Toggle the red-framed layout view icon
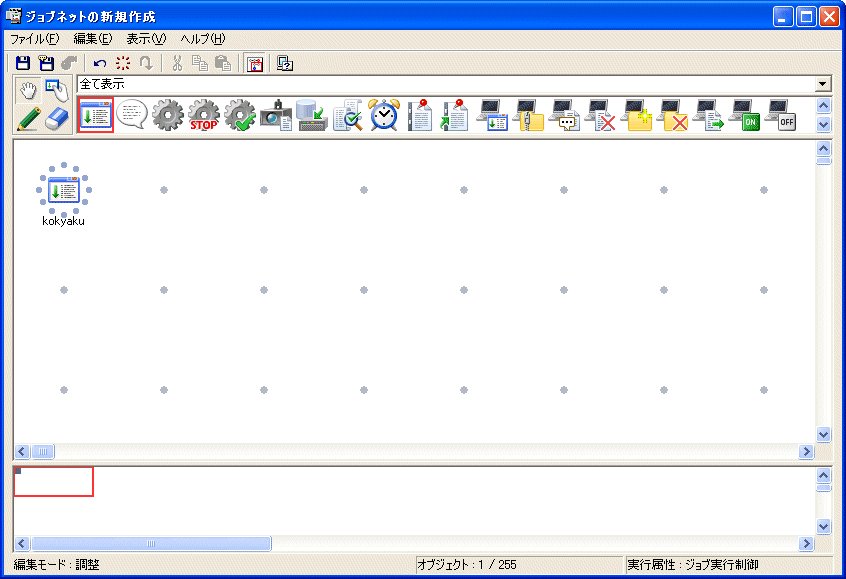Screen dimensions: 846x579 [x=255, y=64]
